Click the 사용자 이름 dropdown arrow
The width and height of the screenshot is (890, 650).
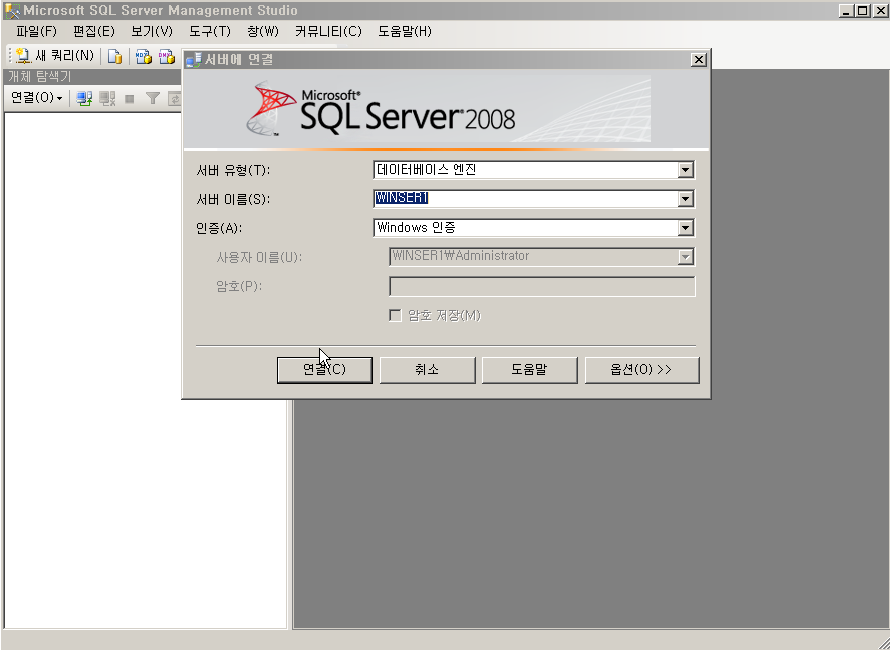coord(685,257)
